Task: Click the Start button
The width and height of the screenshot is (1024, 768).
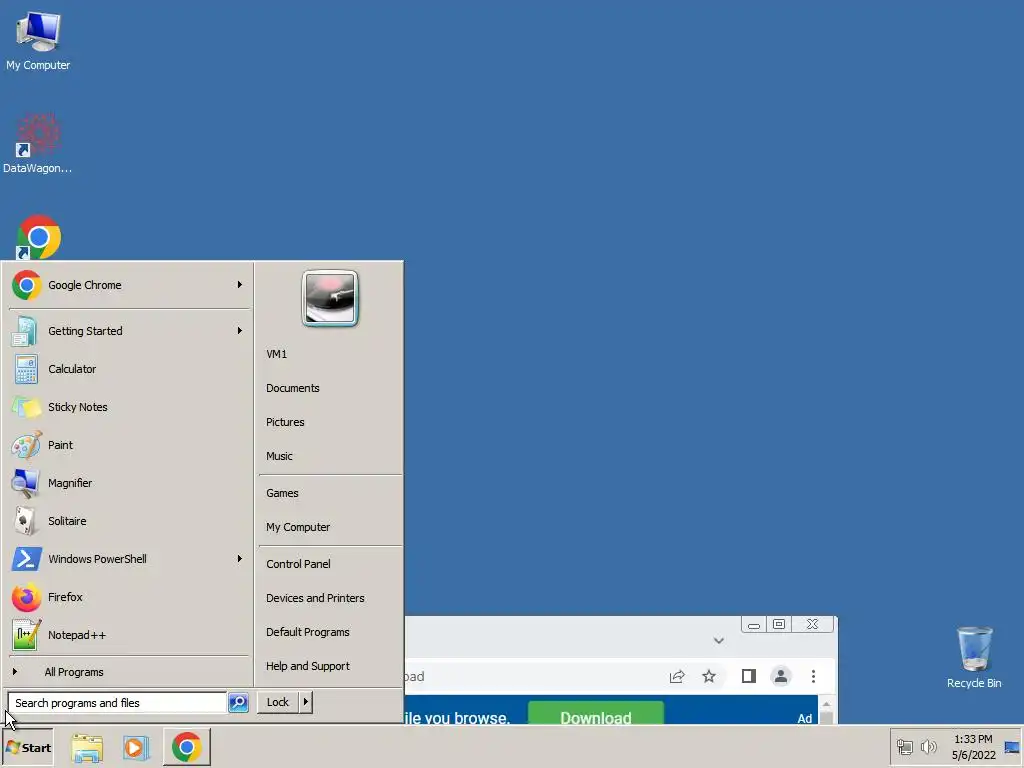Action: [x=27, y=748]
